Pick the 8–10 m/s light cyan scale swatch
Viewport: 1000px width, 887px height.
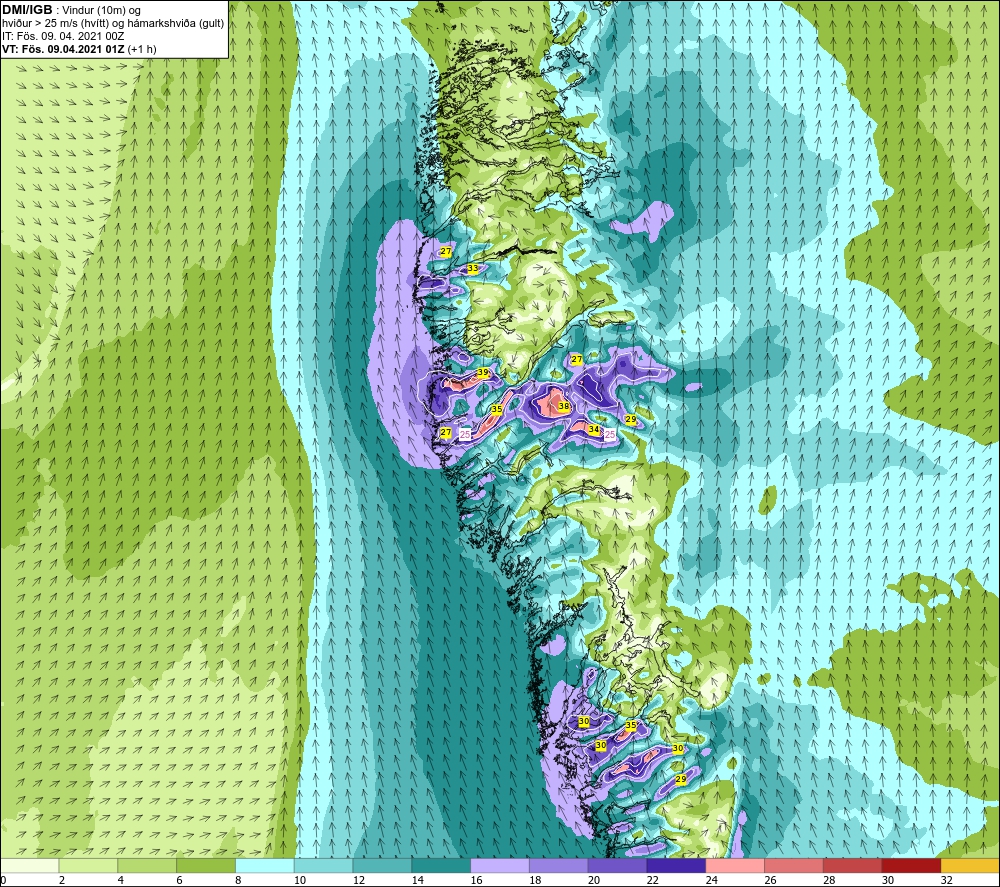pyautogui.click(x=265, y=865)
